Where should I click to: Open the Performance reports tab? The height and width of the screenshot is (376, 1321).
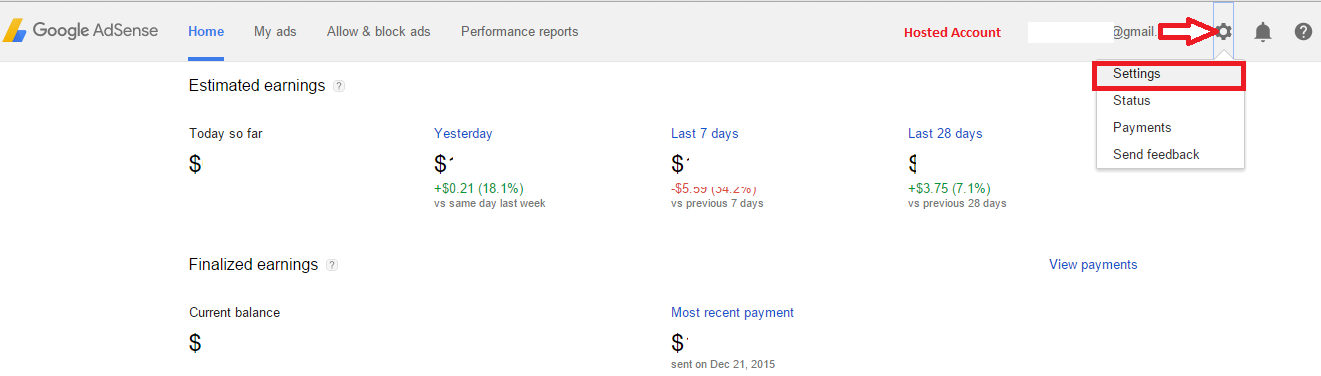(519, 31)
